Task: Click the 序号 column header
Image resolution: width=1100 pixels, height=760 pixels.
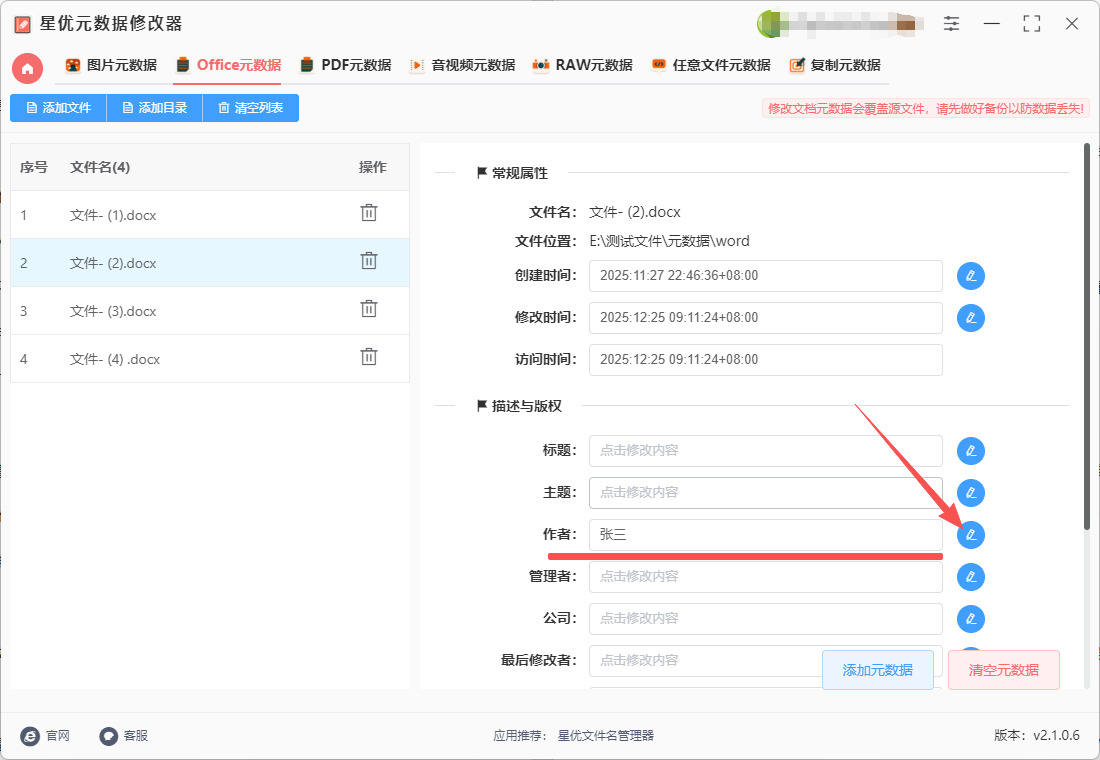Action: [34, 167]
